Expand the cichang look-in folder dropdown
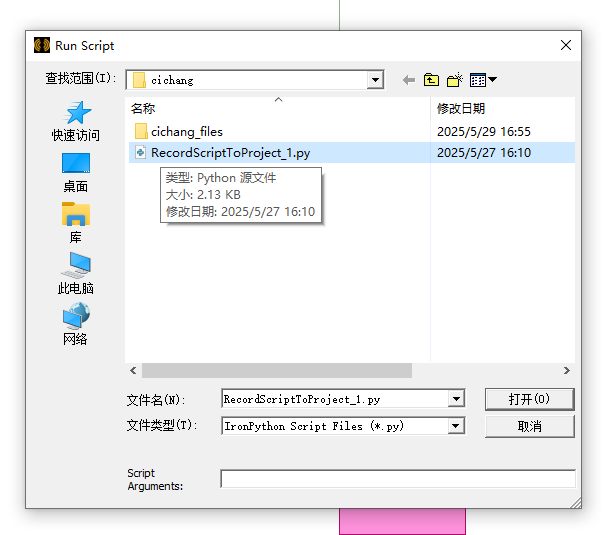614x535 pixels. [375, 80]
